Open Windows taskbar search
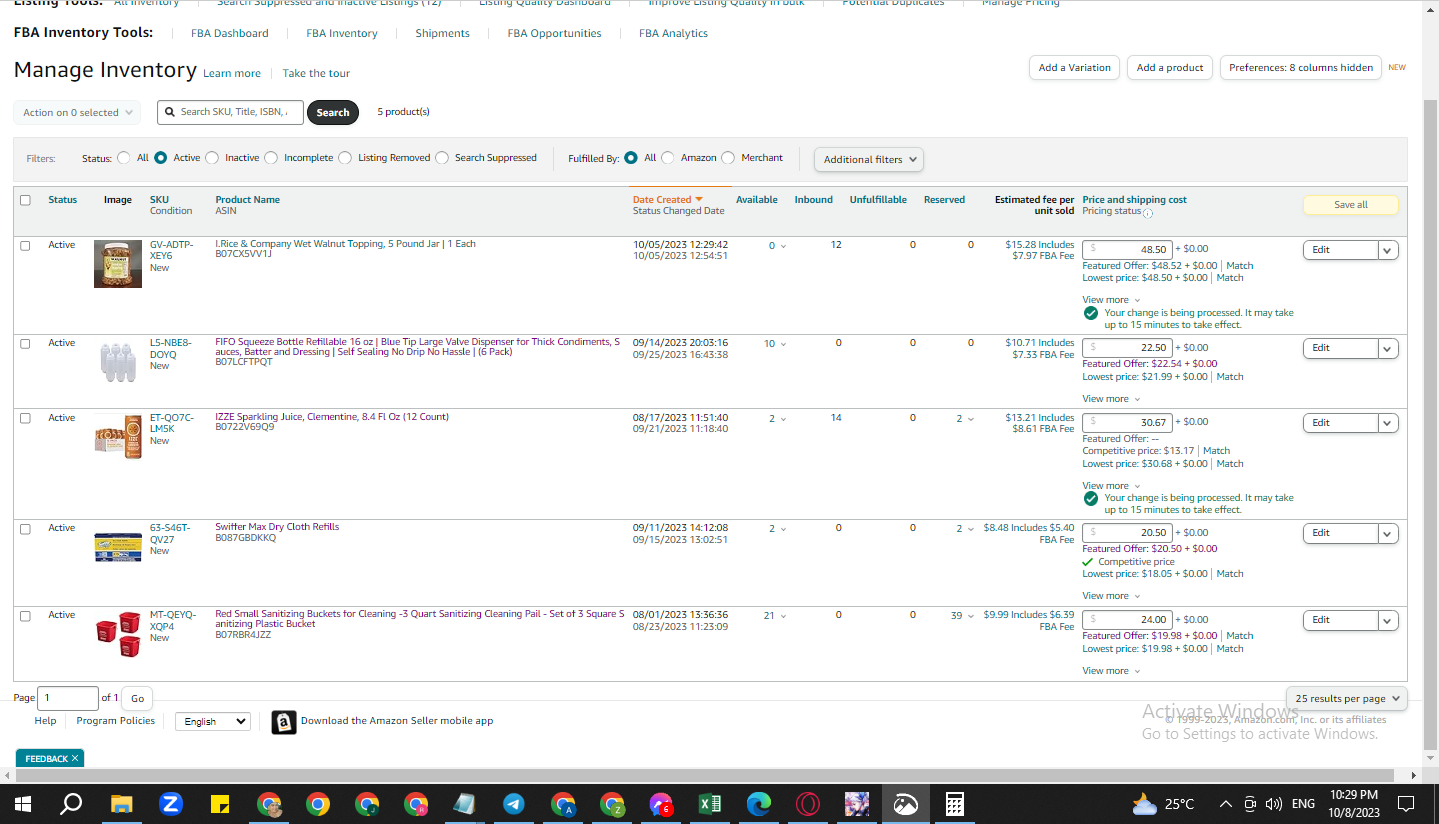Image resolution: width=1439 pixels, height=824 pixels. pyautogui.click(x=71, y=804)
